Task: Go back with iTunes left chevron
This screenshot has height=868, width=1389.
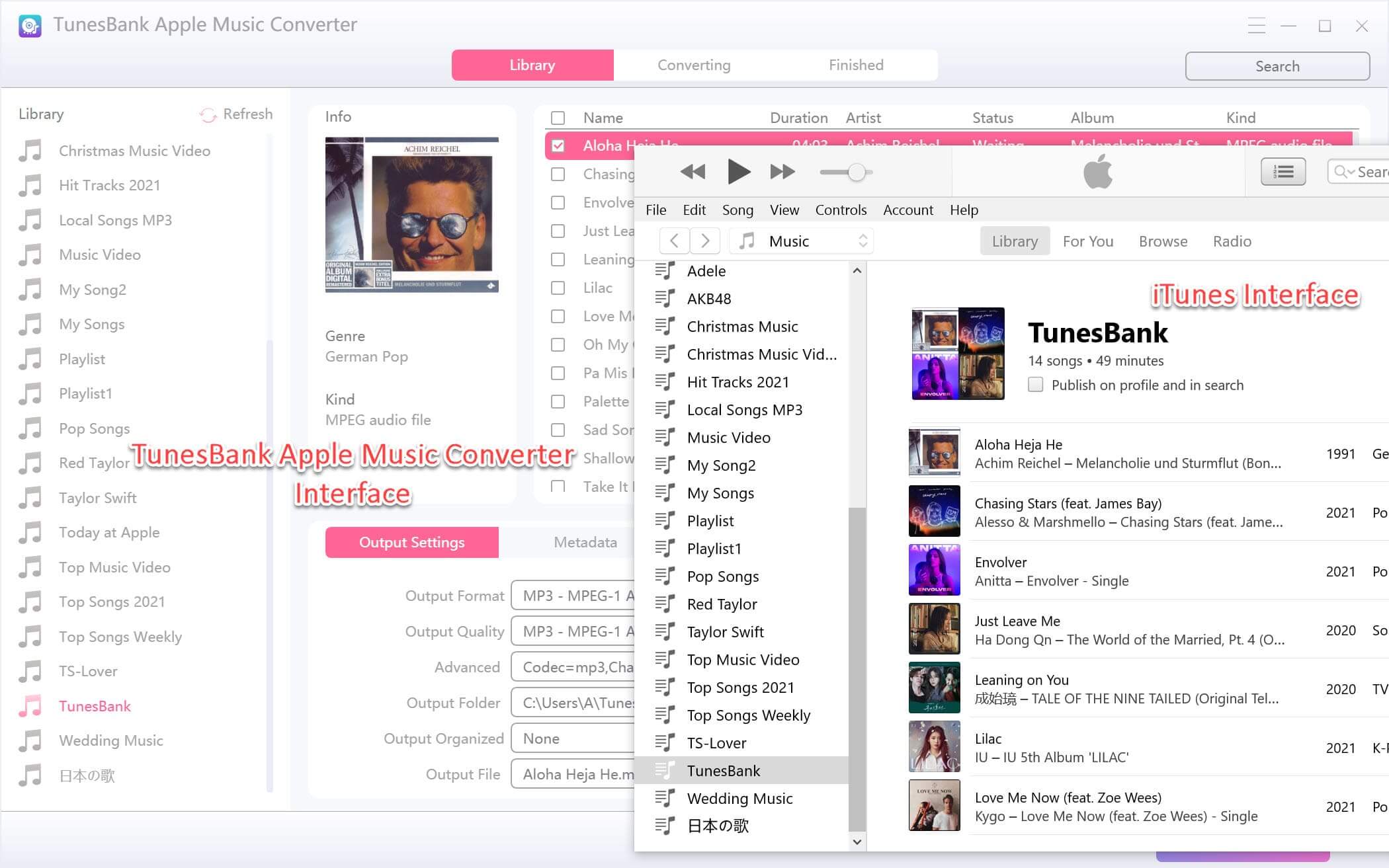Action: click(674, 241)
